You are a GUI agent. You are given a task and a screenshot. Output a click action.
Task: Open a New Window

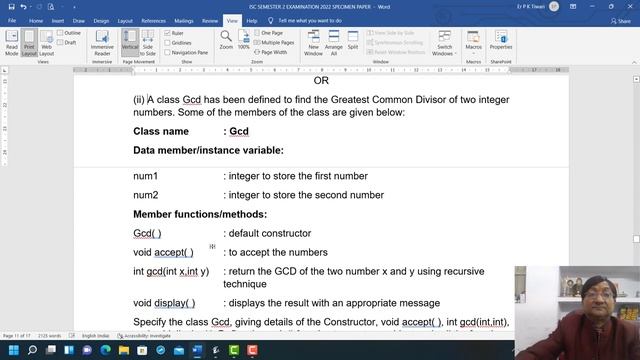pos(313,42)
